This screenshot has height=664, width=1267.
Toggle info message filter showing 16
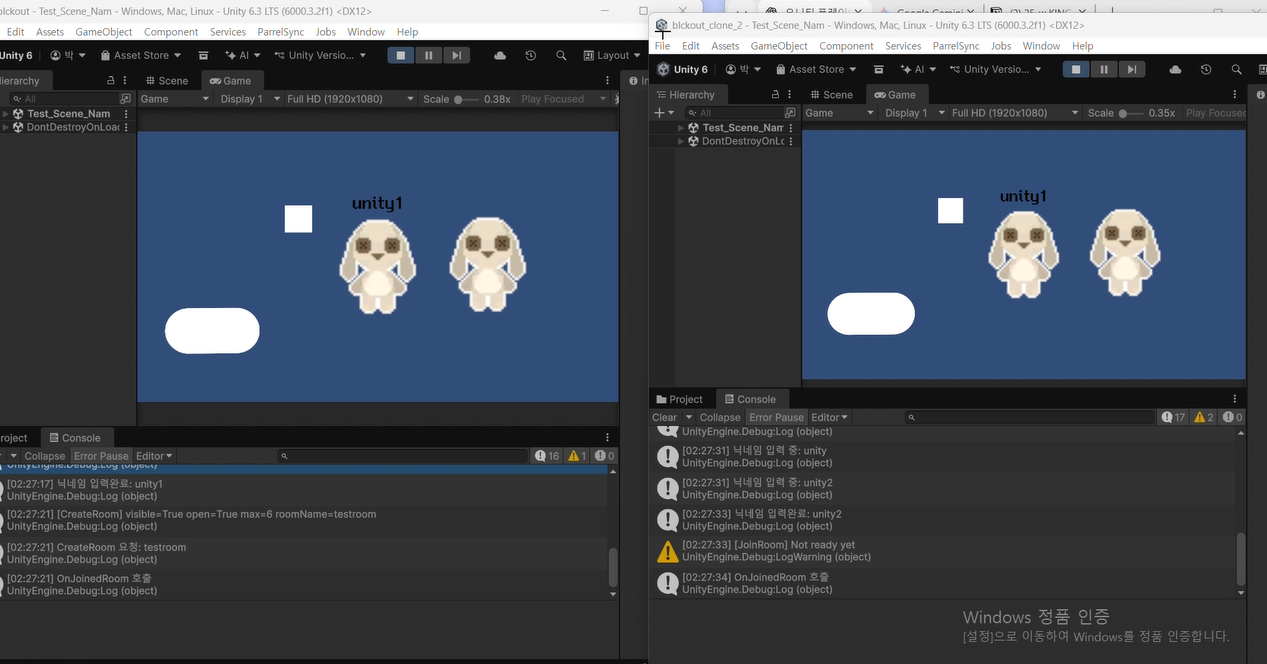pyautogui.click(x=546, y=456)
